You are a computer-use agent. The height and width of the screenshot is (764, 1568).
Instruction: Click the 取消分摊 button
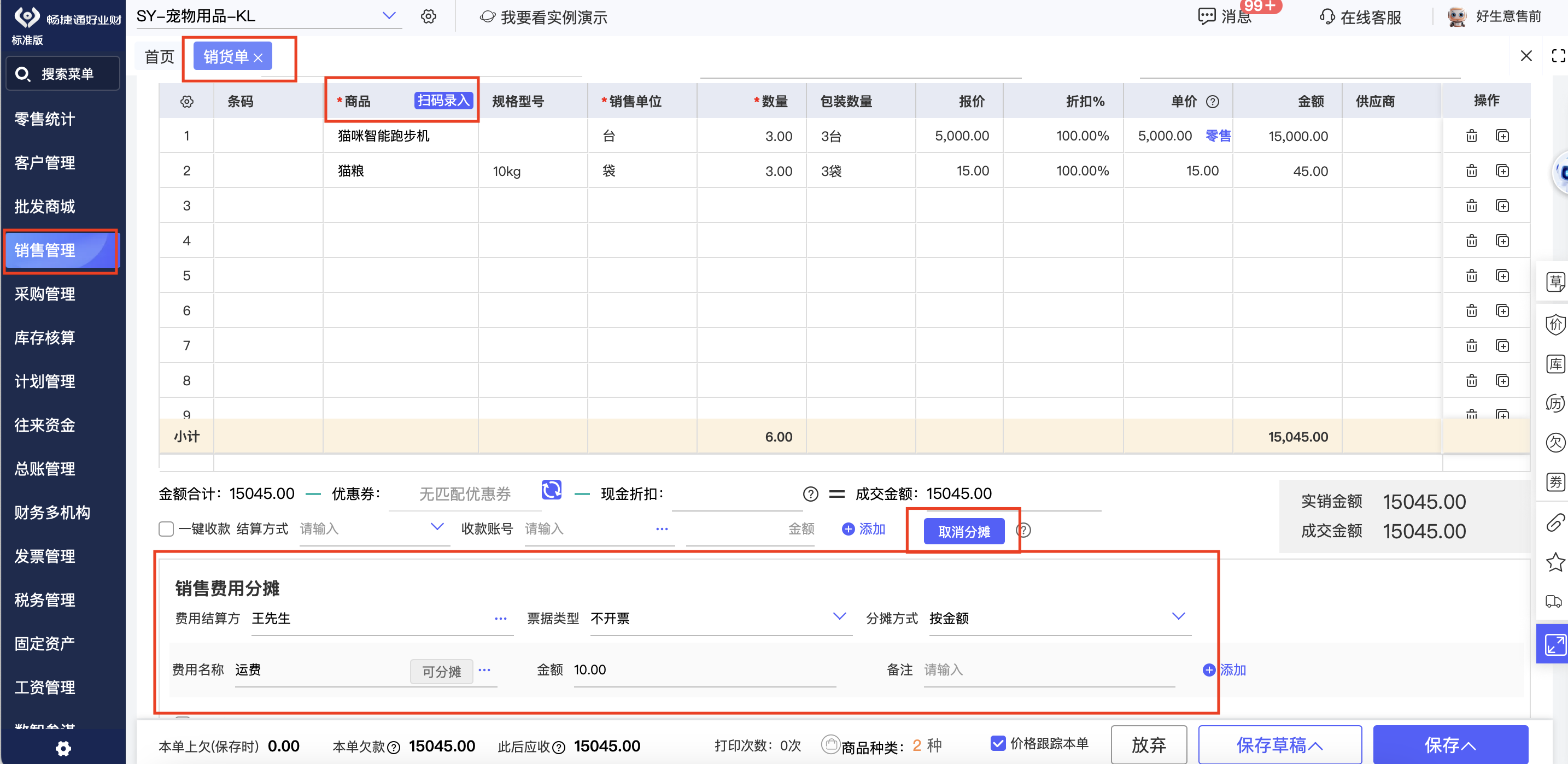coord(963,532)
